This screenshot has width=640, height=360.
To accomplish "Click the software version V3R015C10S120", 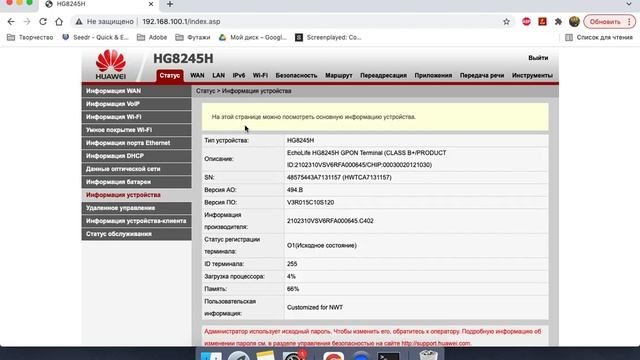I will coord(310,202).
